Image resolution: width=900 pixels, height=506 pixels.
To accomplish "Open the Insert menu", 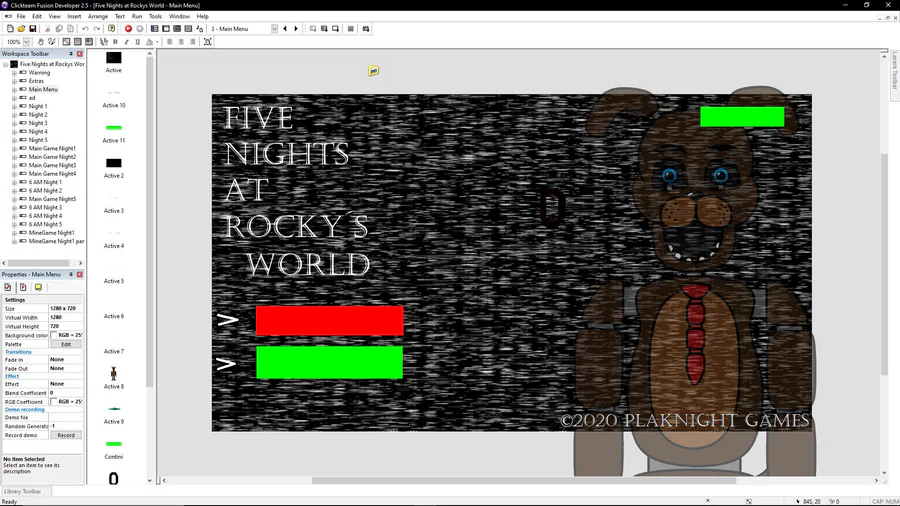I will tap(74, 16).
